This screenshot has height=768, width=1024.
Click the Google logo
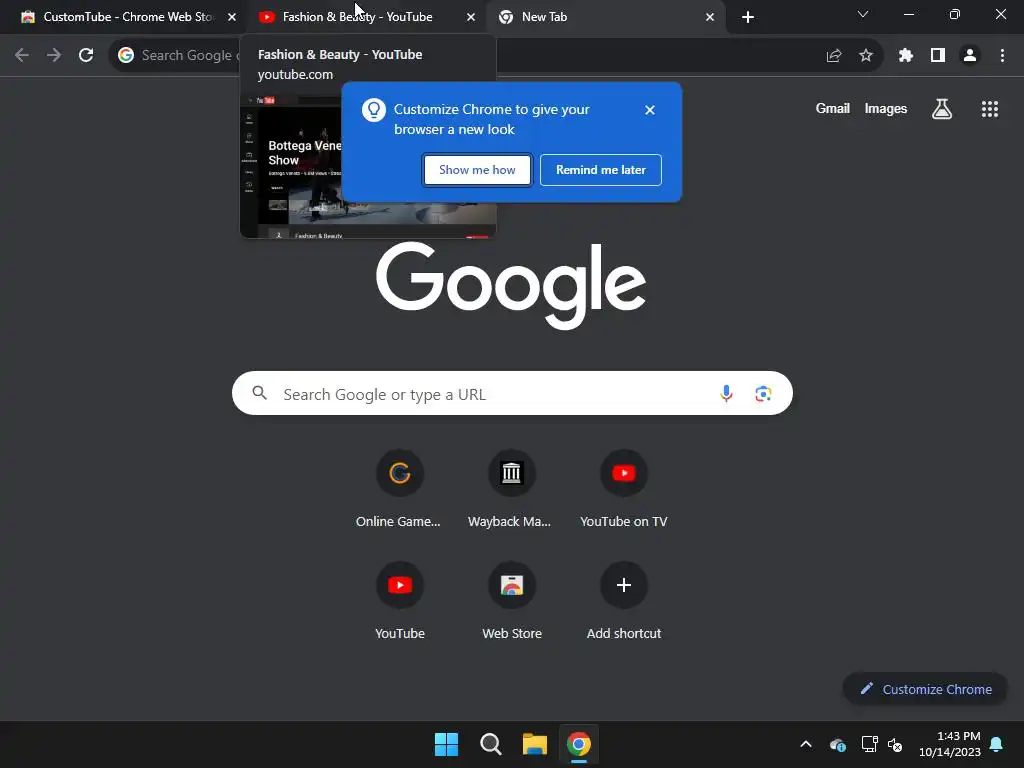click(x=511, y=286)
